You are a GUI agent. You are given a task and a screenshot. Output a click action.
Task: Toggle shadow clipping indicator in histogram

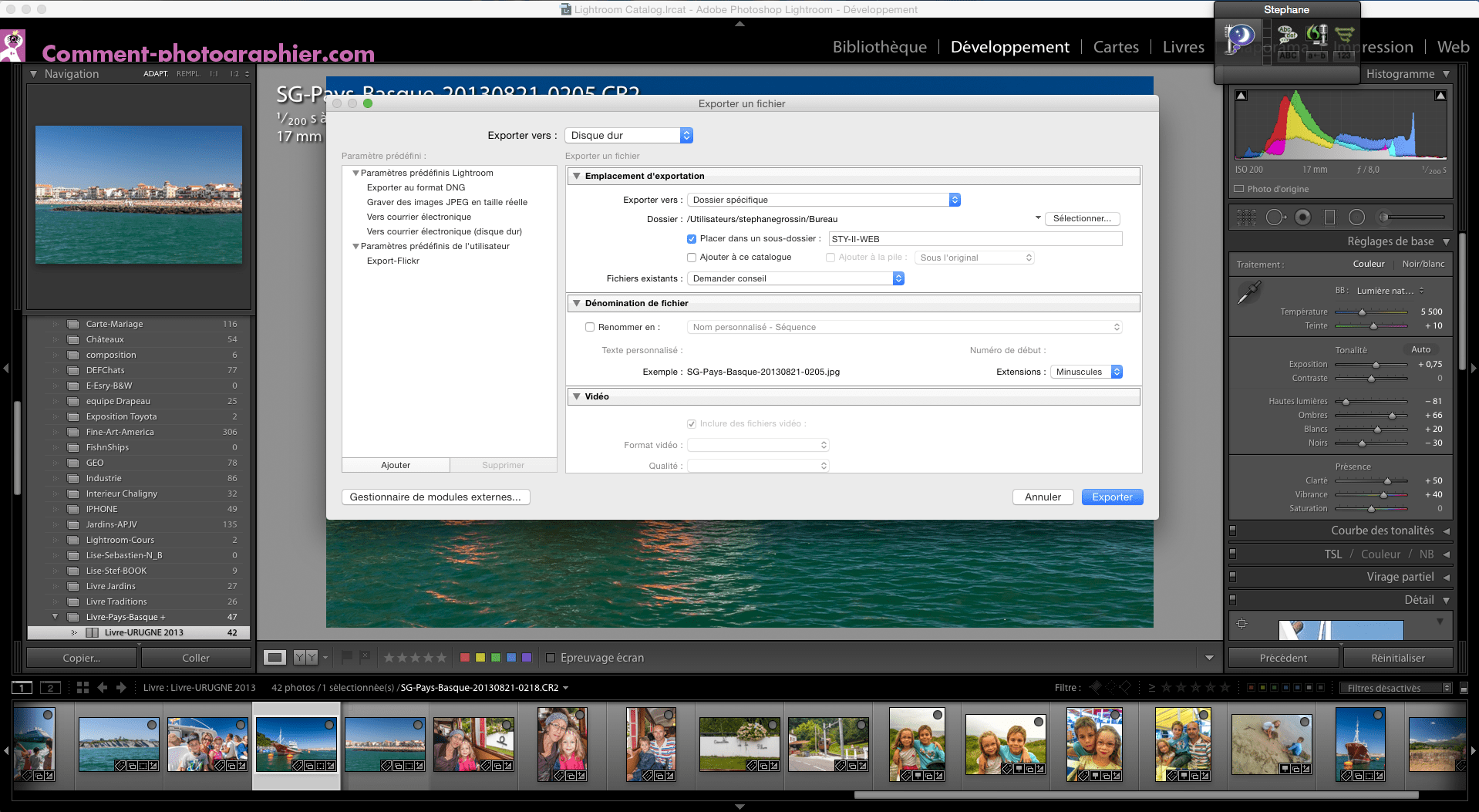pyautogui.click(x=1241, y=96)
